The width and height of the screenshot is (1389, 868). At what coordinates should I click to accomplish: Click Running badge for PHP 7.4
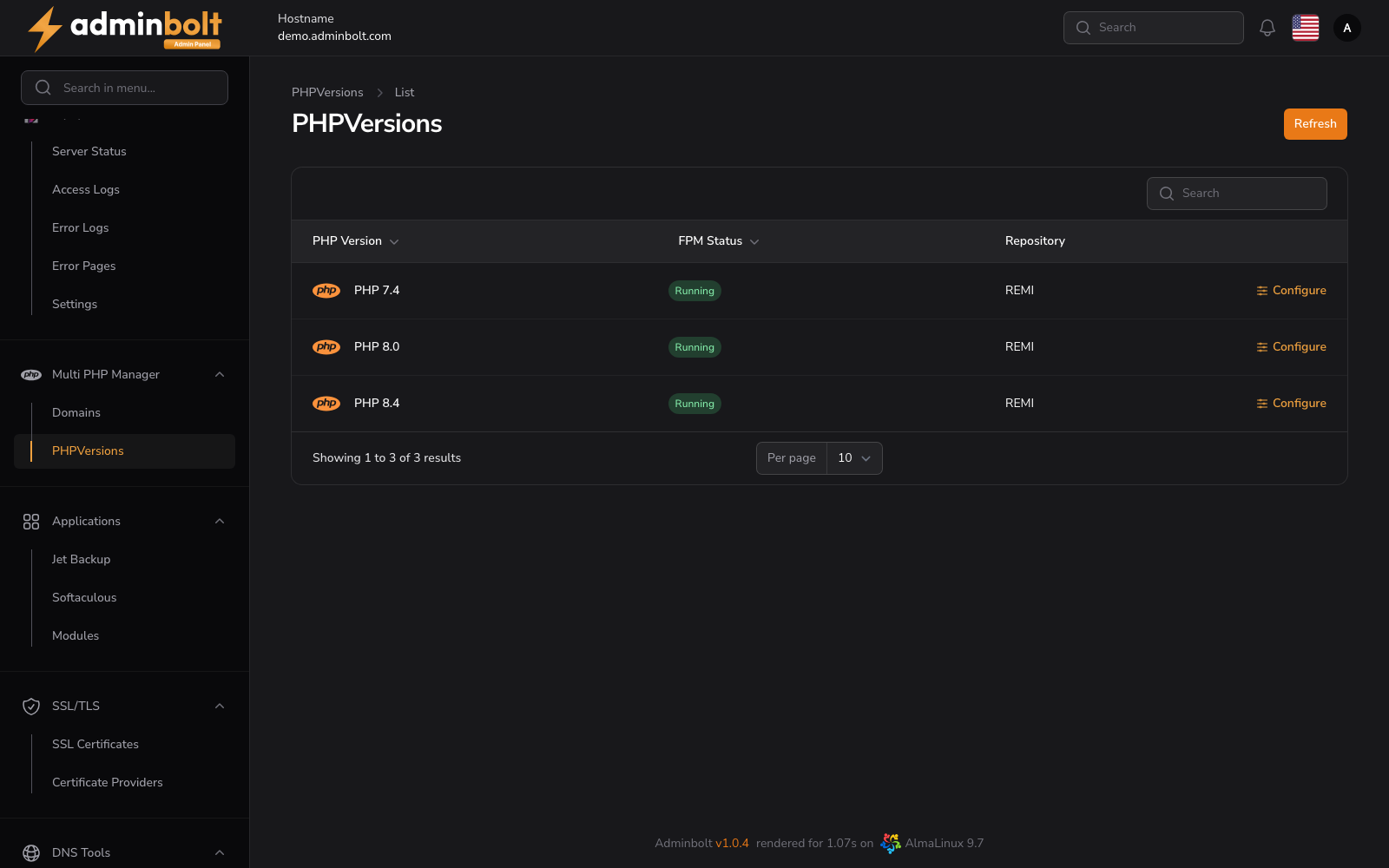pyautogui.click(x=694, y=291)
